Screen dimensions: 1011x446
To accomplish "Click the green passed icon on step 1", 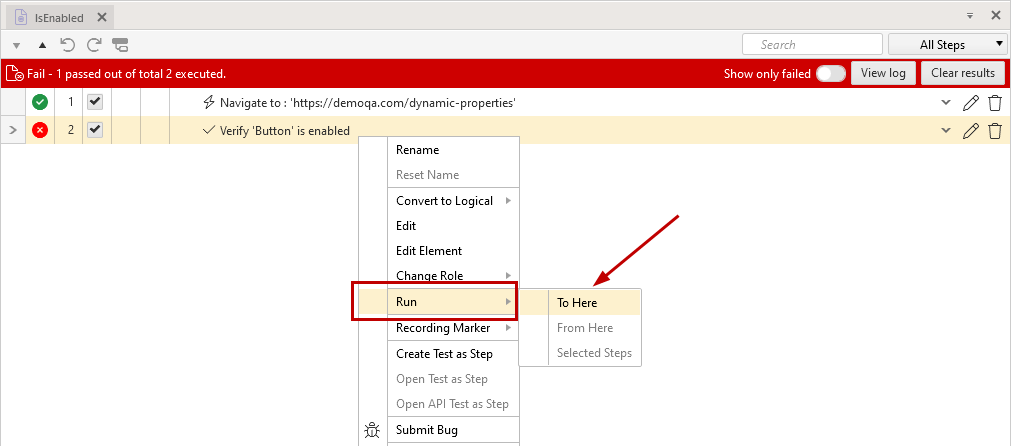I will point(40,102).
